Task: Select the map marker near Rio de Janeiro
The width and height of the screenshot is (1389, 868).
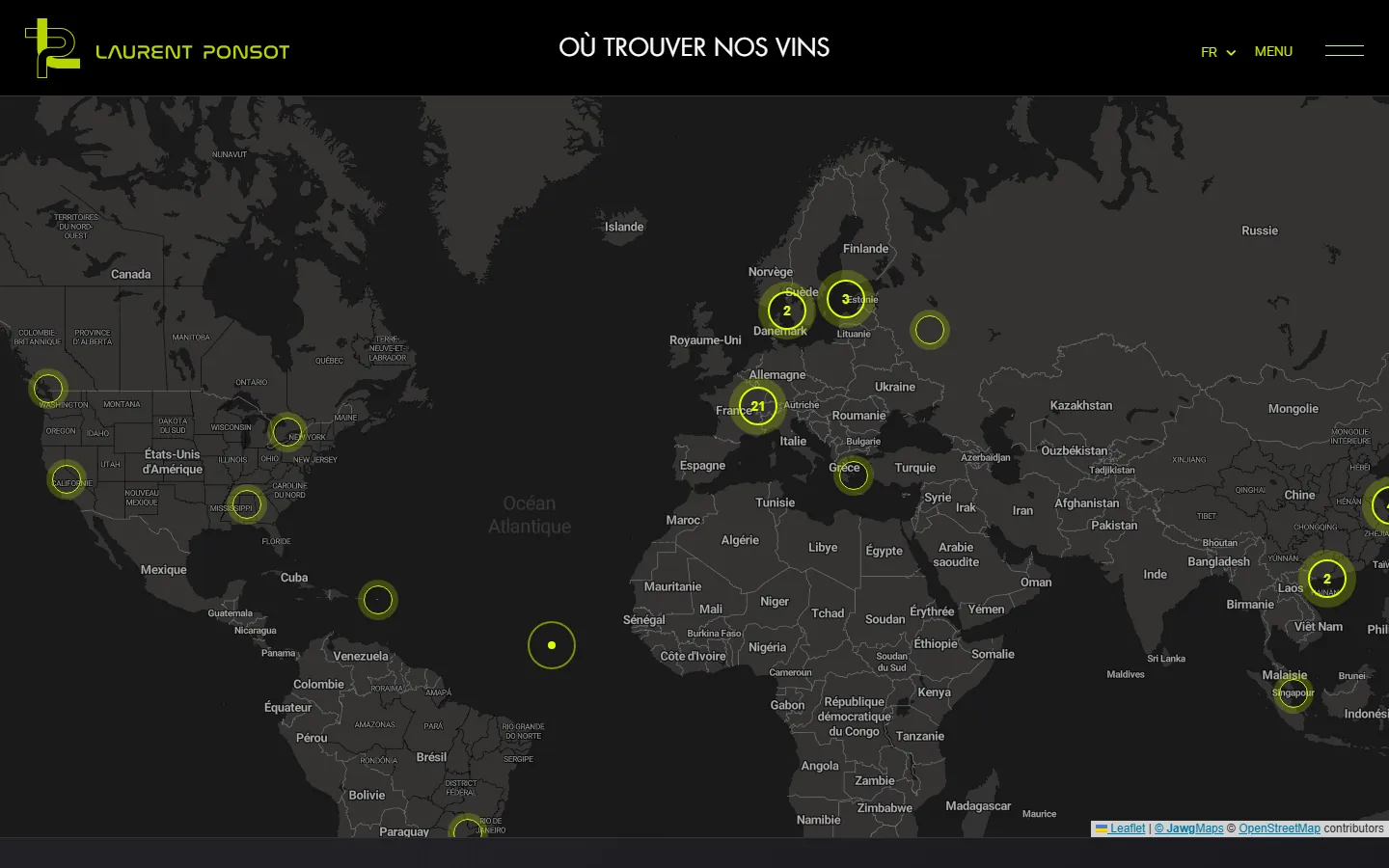Action: tap(468, 827)
